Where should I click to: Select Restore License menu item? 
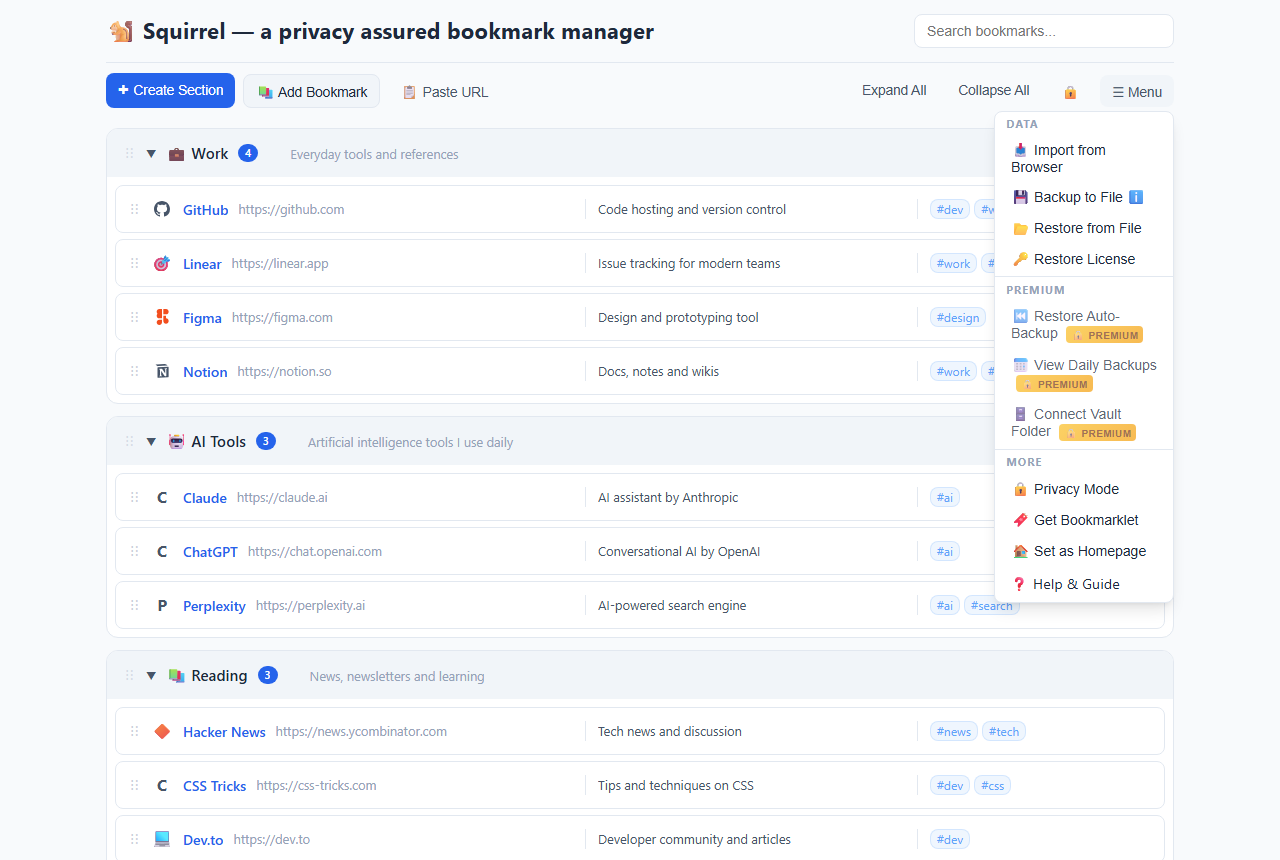1084,259
